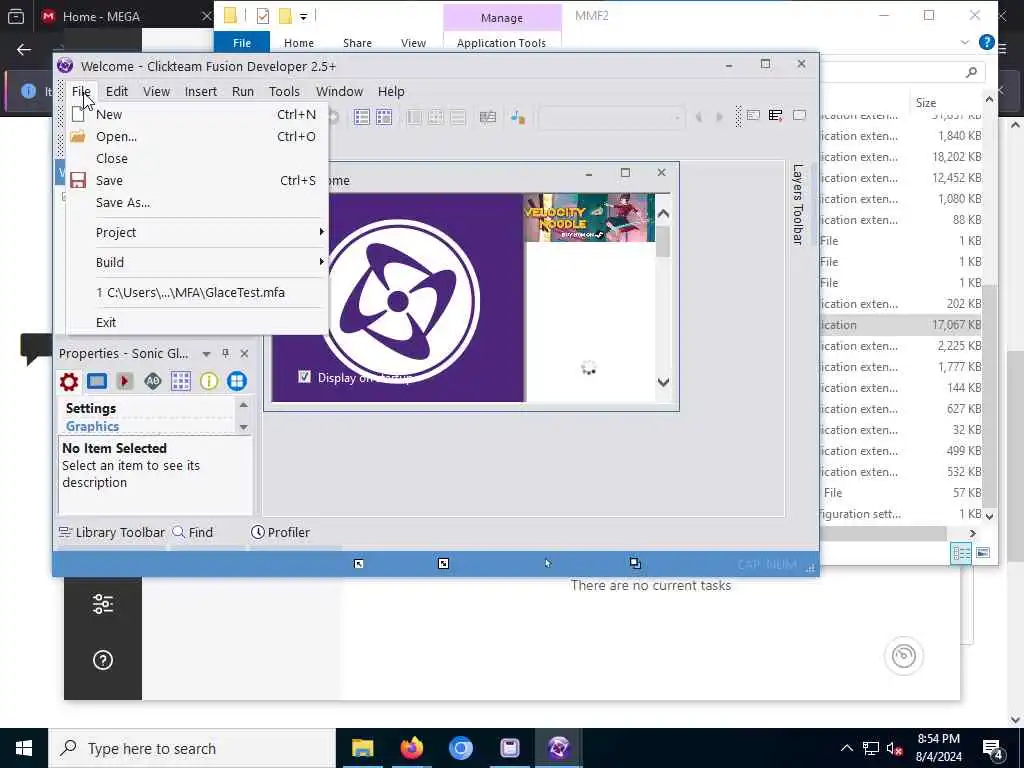Viewport: 1024px width, 768px height.
Task: Open the Run menu
Action: pos(243,91)
